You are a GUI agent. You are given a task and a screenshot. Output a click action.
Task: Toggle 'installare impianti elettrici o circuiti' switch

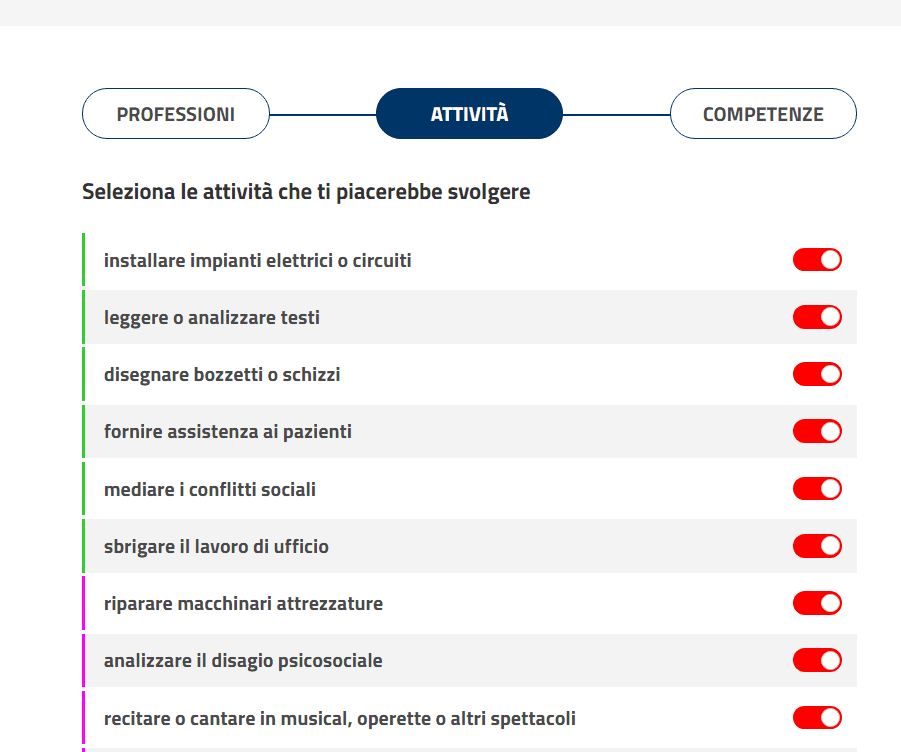(x=817, y=260)
